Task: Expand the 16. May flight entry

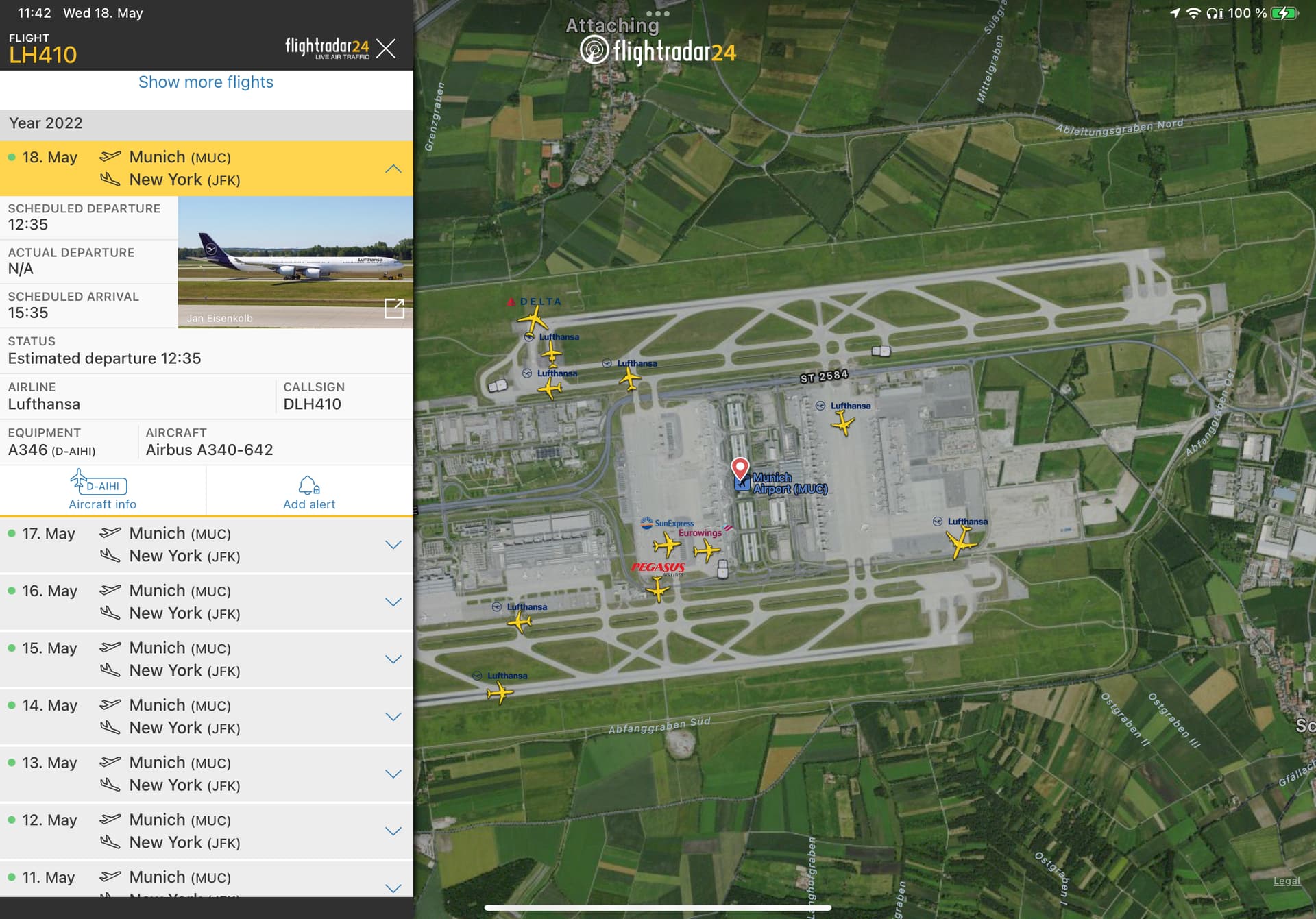Action: click(x=393, y=602)
